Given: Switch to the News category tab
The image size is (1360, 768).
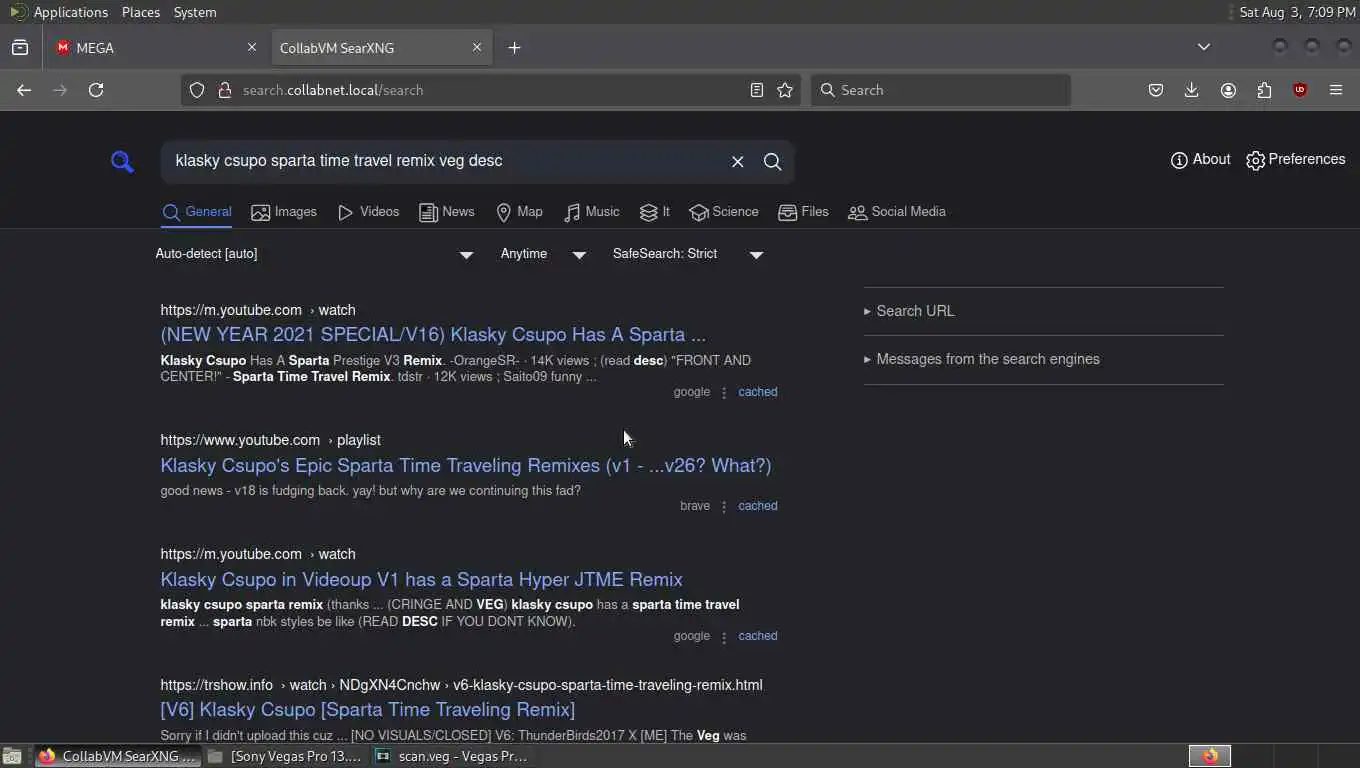Looking at the screenshot, I should click(x=446, y=212).
